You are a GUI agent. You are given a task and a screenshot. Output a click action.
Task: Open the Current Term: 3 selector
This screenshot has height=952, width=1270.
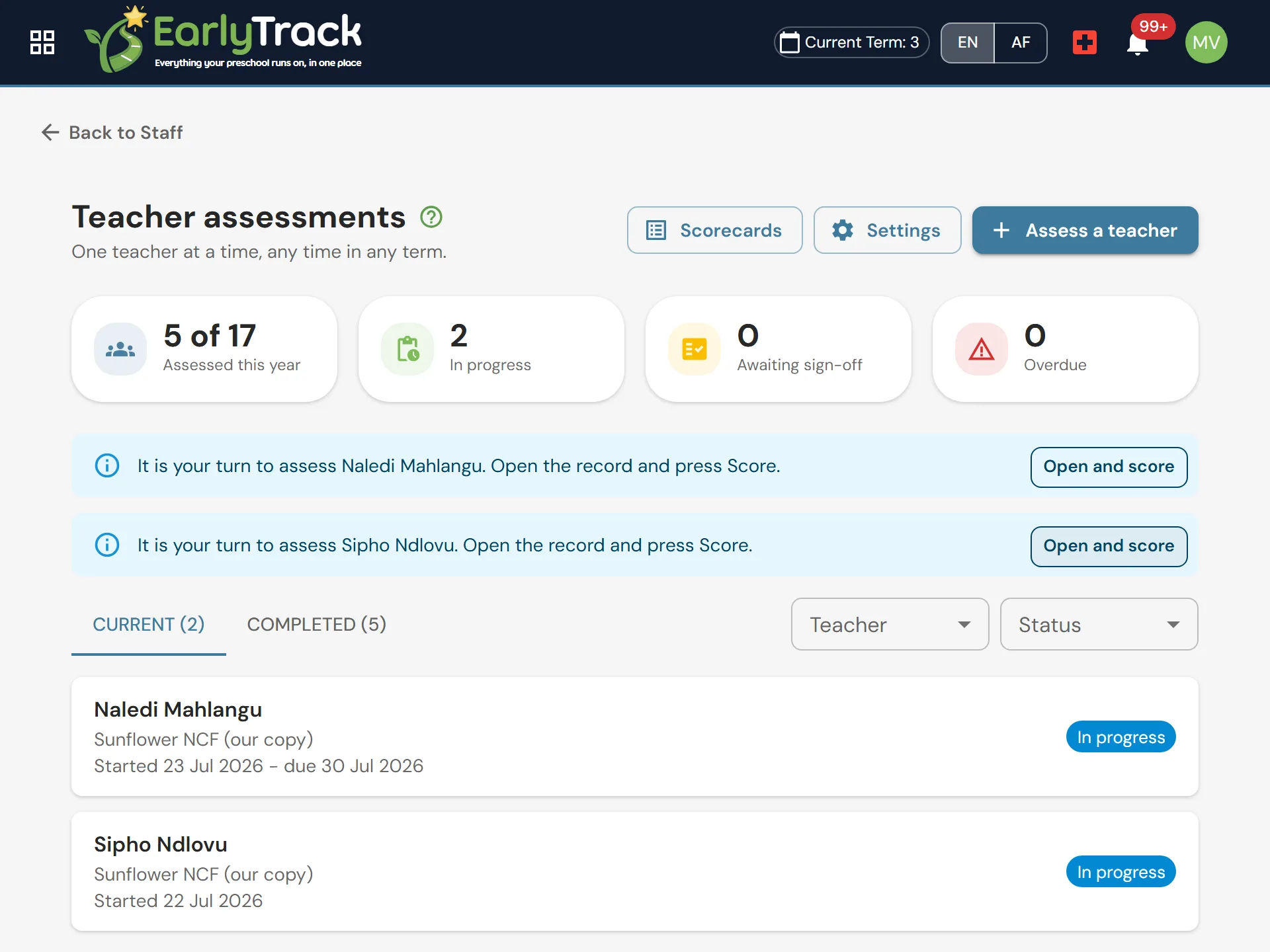(852, 42)
